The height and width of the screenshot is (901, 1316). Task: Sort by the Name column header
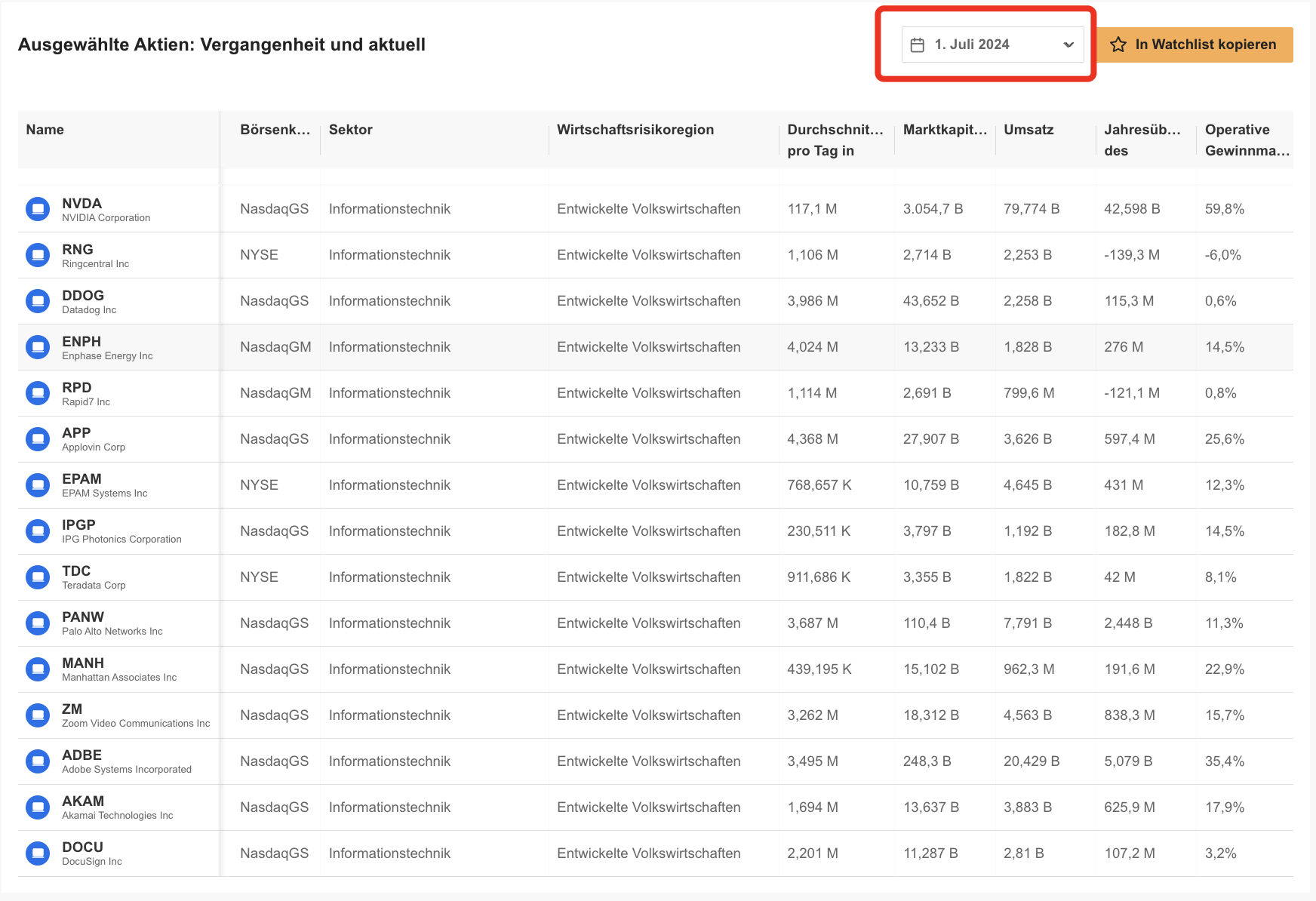[x=45, y=130]
